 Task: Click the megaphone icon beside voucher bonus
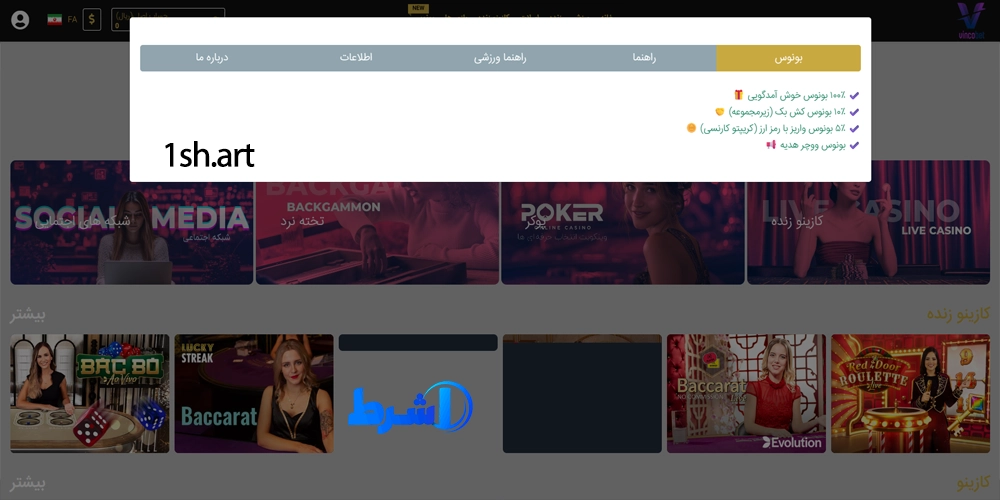(771, 145)
